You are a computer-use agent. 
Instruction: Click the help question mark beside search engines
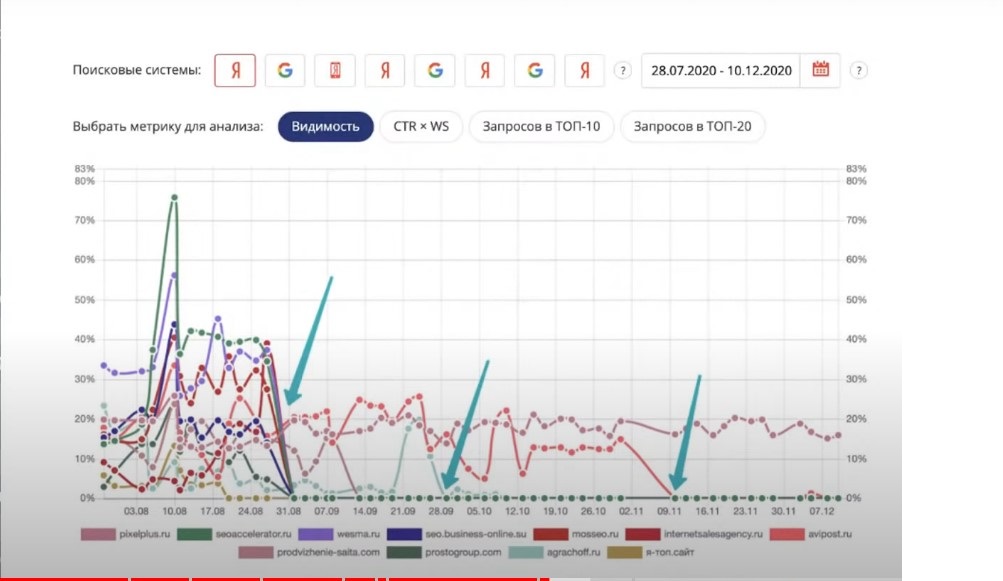(x=623, y=71)
